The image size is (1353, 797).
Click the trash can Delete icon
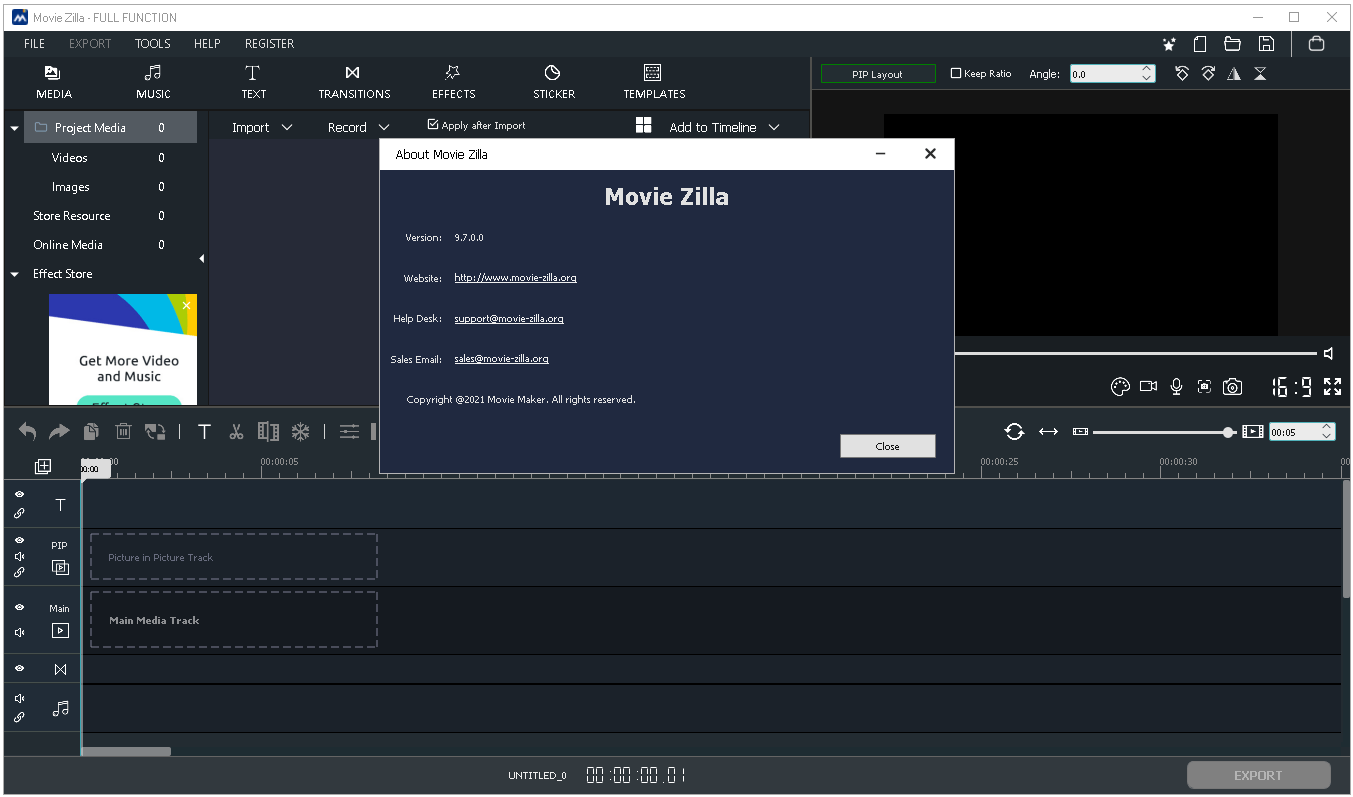(123, 431)
